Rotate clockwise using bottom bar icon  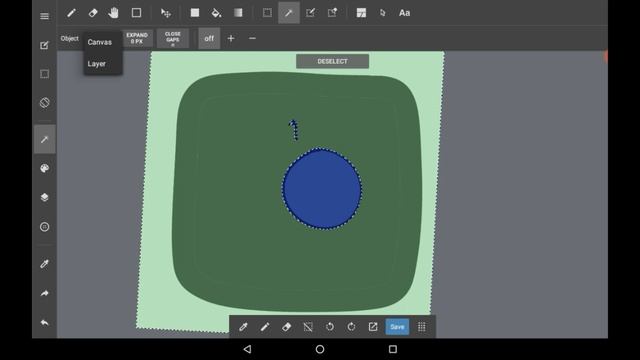(x=351, y=327)
